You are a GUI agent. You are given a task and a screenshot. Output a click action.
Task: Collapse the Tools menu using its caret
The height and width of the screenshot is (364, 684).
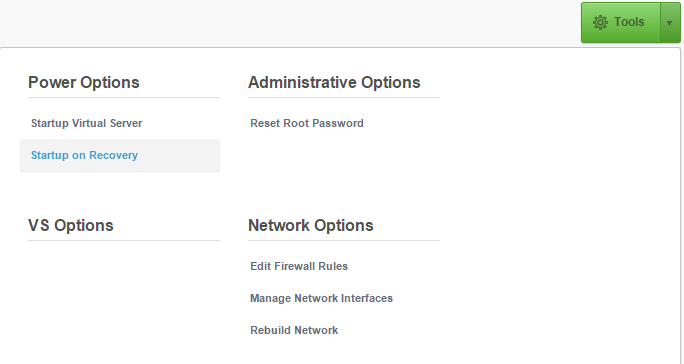(x=670, y=23)
